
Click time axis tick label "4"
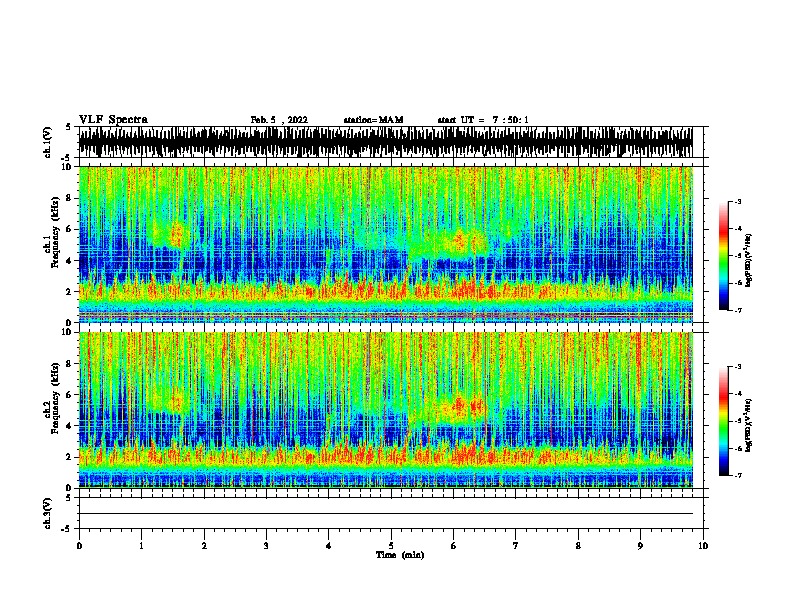(329, 546)
